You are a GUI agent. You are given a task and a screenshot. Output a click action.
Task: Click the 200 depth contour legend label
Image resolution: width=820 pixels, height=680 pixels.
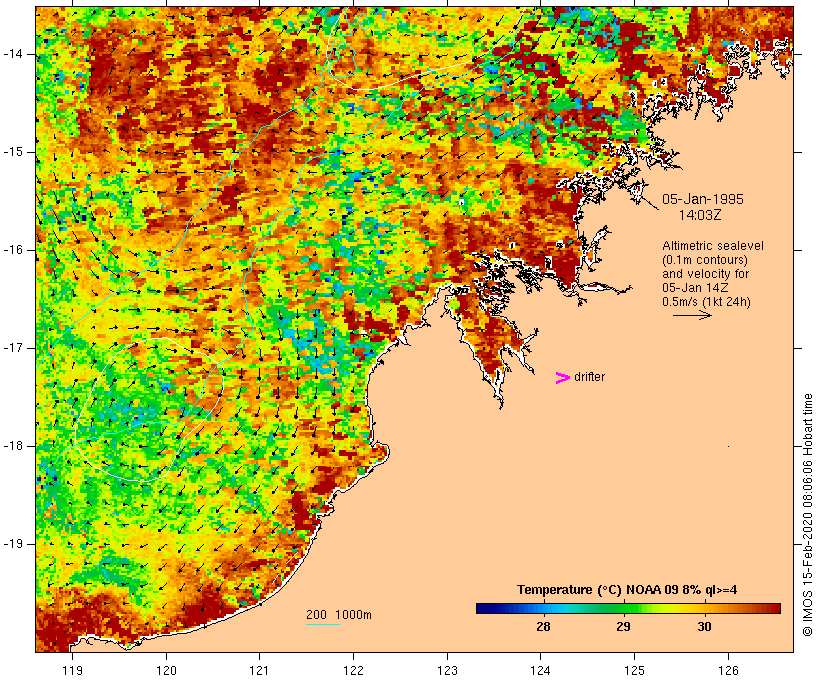pyautogui.click(x=316, y=615)
